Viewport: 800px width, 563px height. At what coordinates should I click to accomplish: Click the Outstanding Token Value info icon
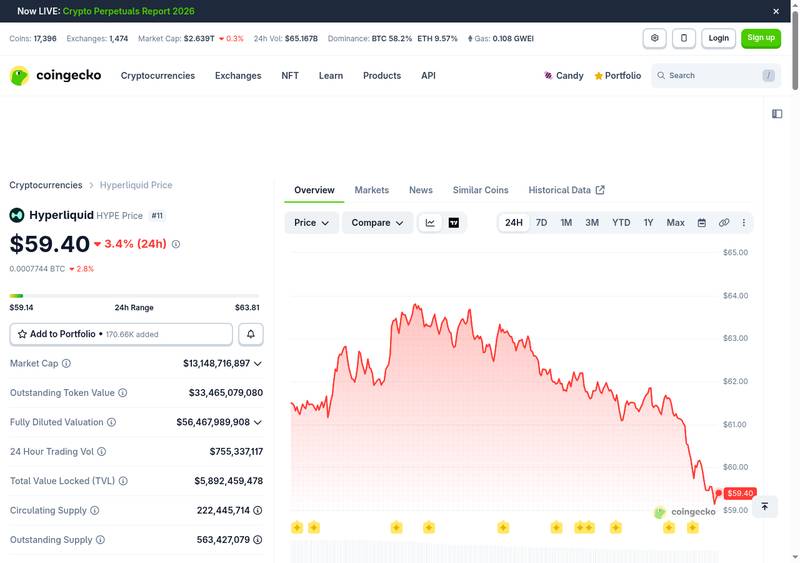(x=122, y=393)
